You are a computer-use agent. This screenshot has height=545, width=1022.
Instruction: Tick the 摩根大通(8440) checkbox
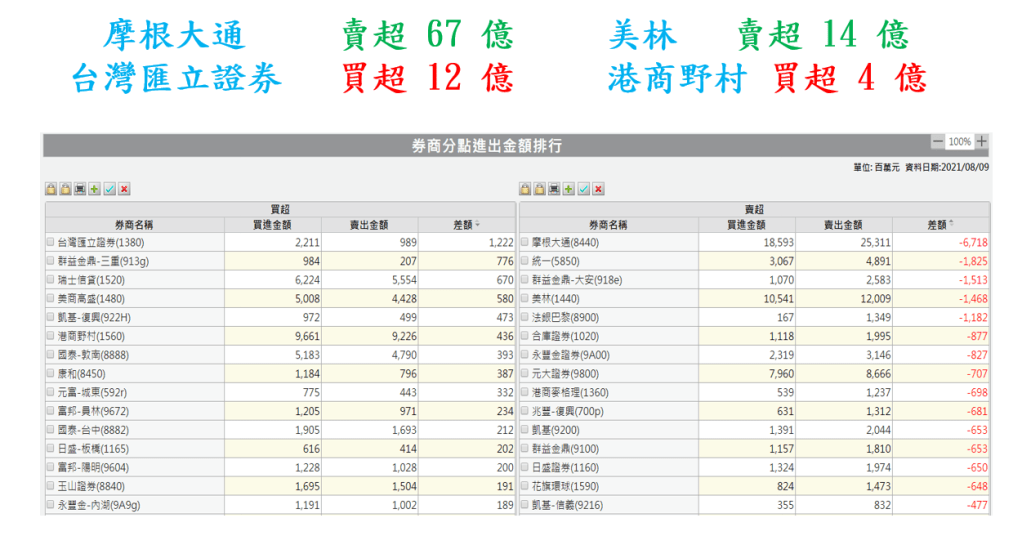(525, 242)
